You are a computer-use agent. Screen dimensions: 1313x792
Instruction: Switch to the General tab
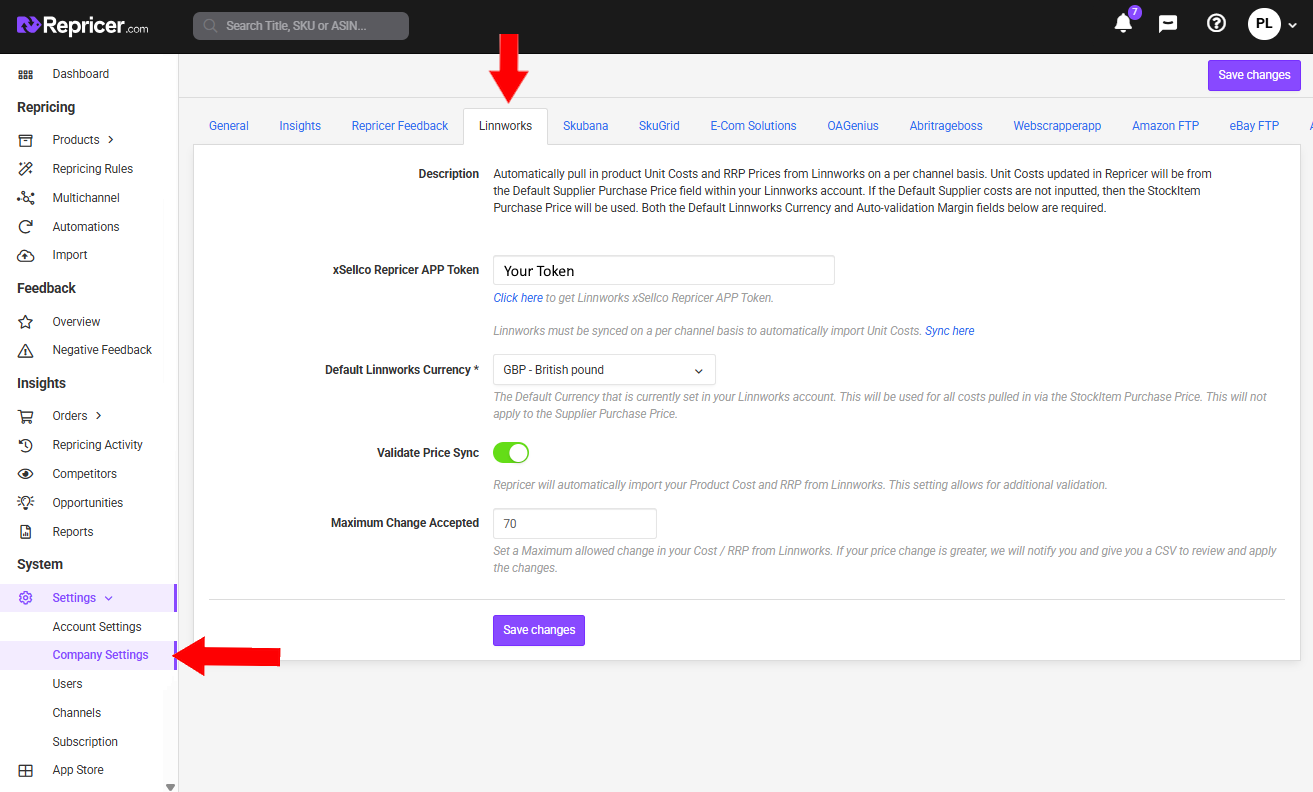pyautogui.click(x=229, y=126)
